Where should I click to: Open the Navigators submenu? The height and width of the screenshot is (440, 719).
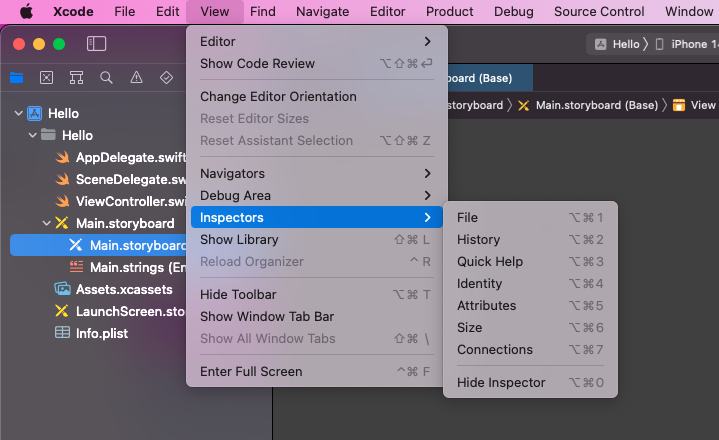[316, 173]
